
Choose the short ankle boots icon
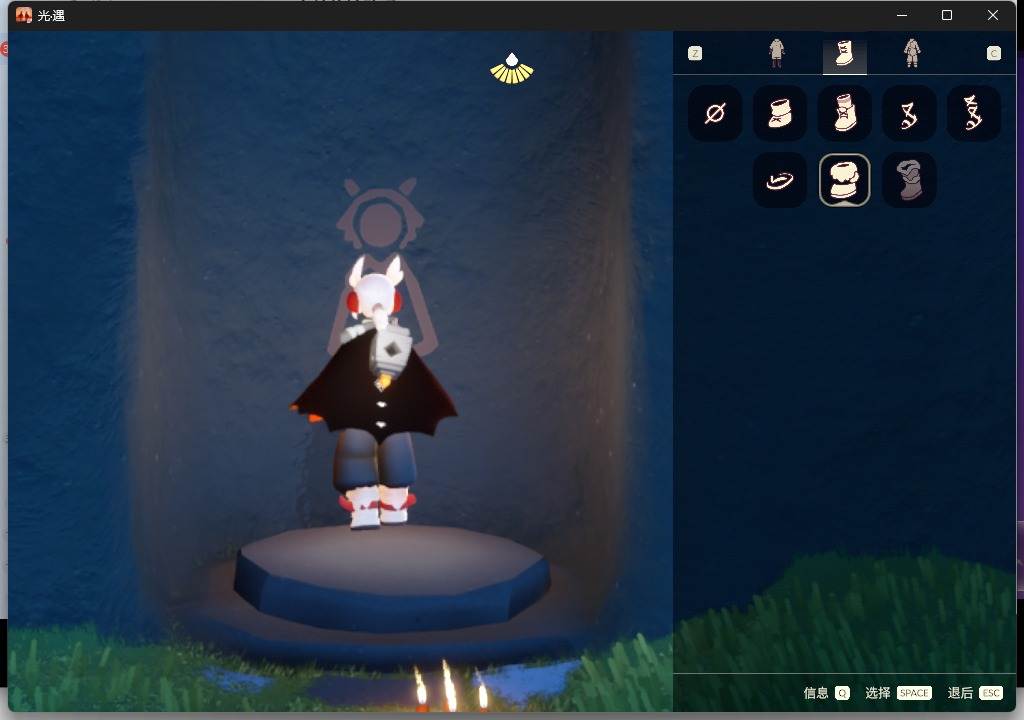pyautogui.click(x=780, y=113)
